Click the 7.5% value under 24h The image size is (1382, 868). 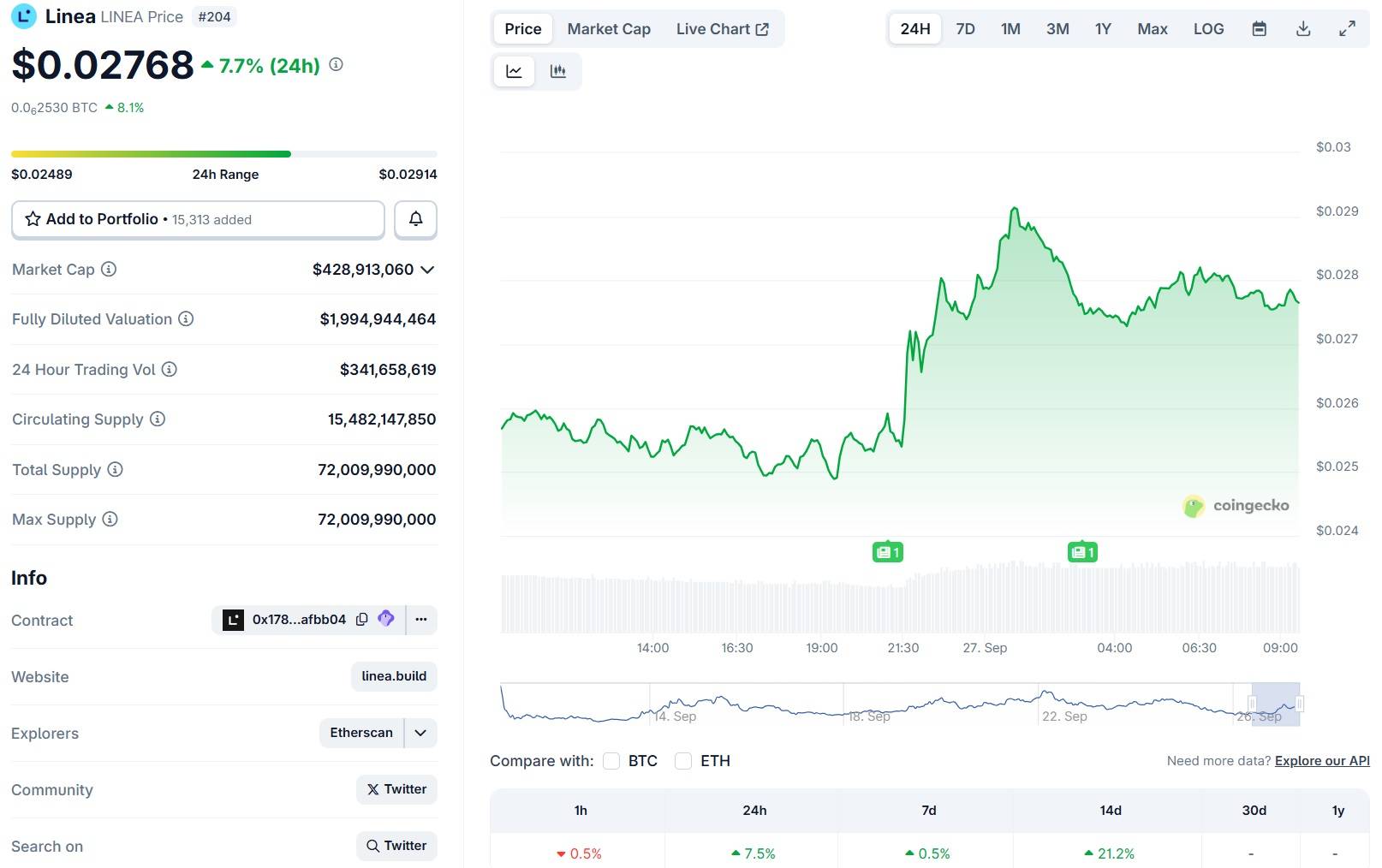point(754,853)
